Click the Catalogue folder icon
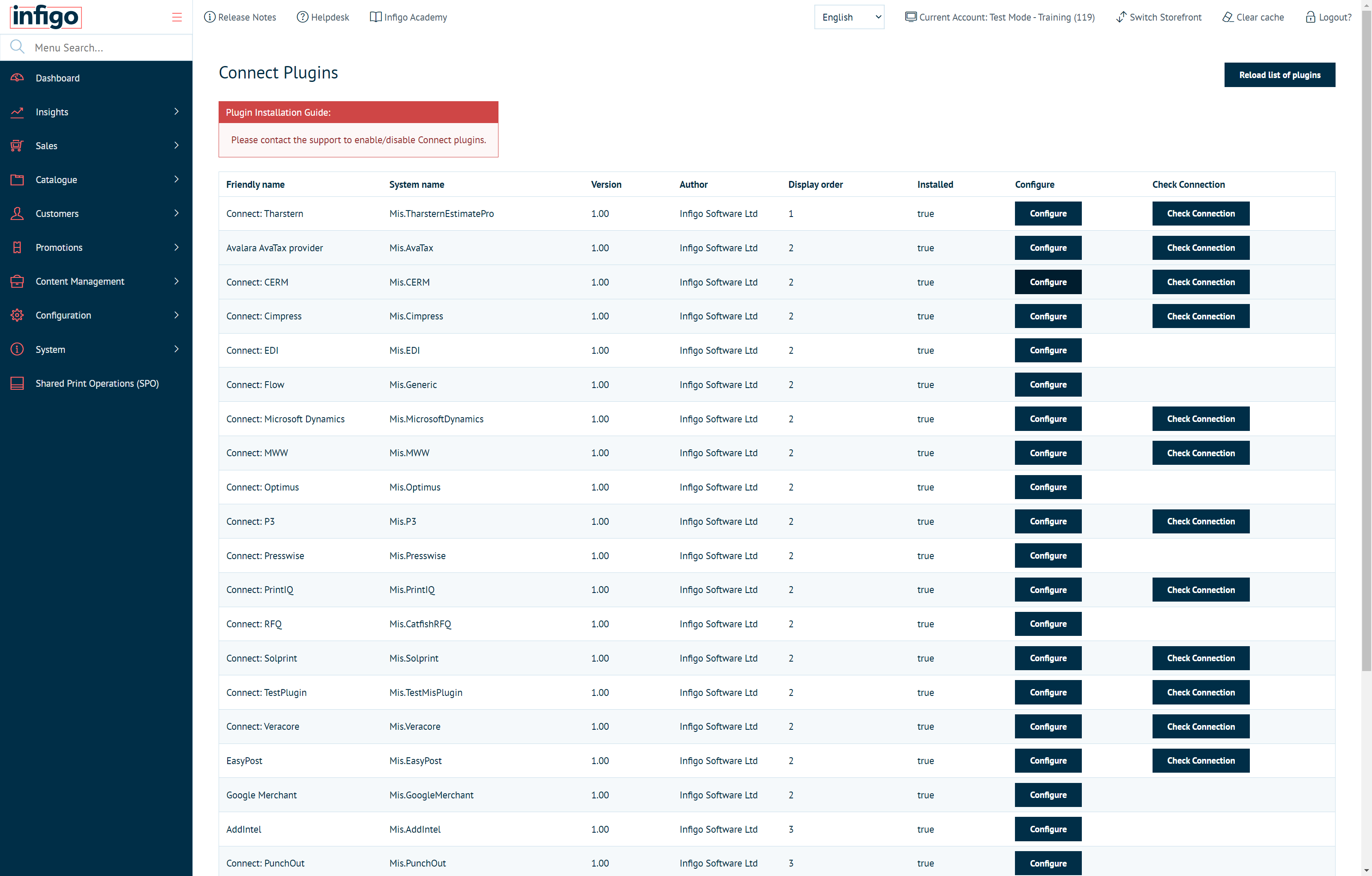 [x=17, y=180]
